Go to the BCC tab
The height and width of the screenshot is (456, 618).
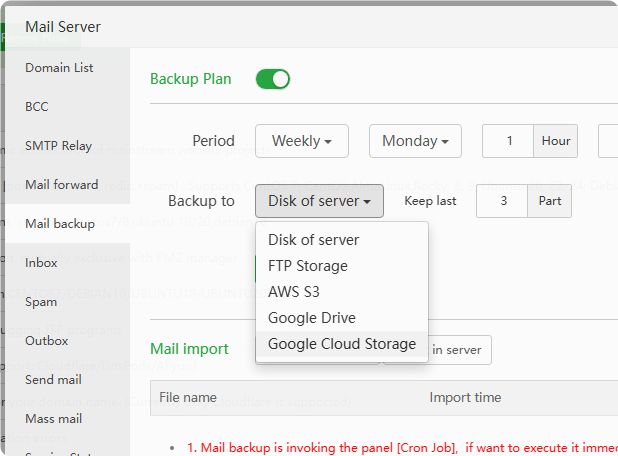pos(37,107)
